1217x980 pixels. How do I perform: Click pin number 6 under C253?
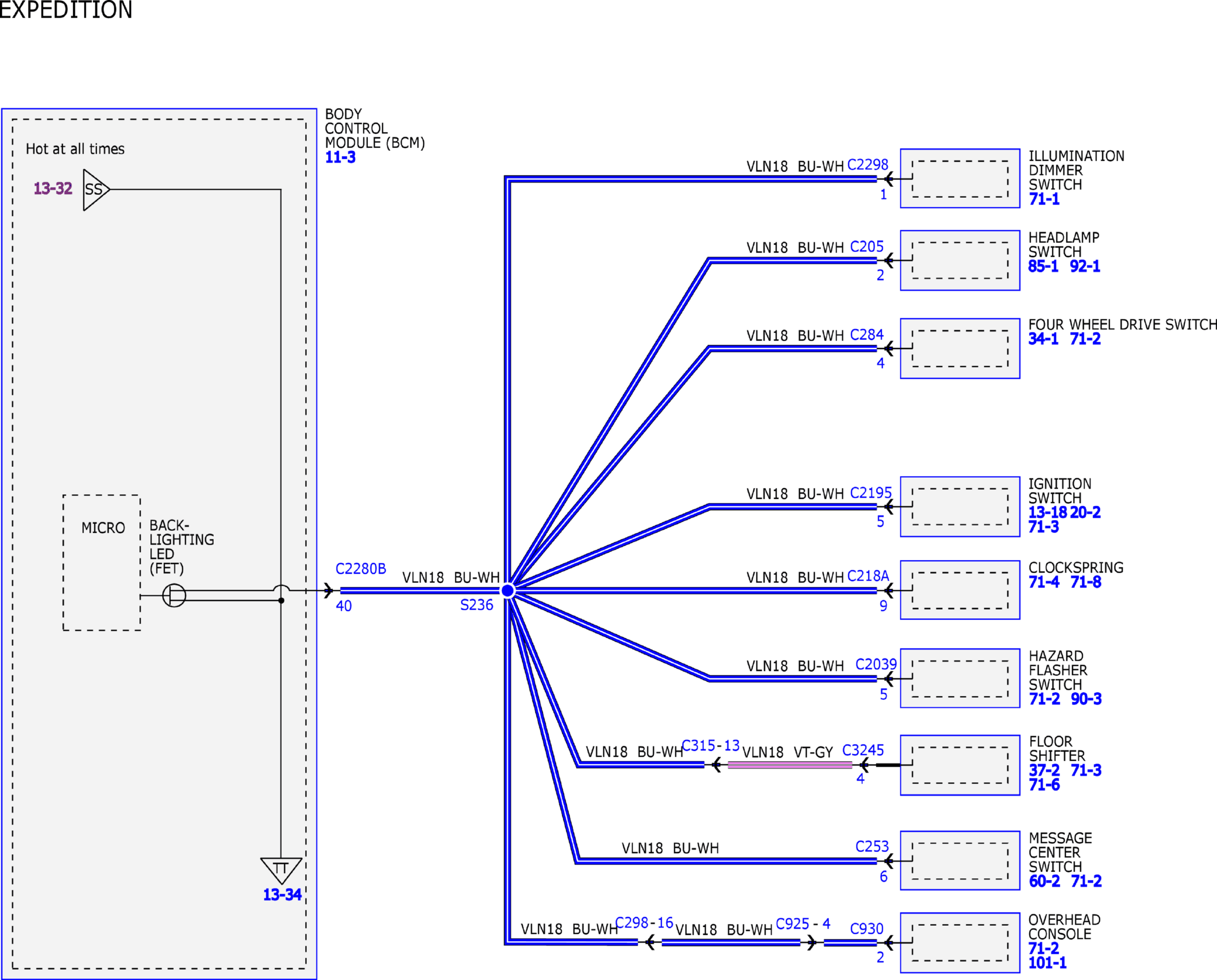[x=883, y=877]
